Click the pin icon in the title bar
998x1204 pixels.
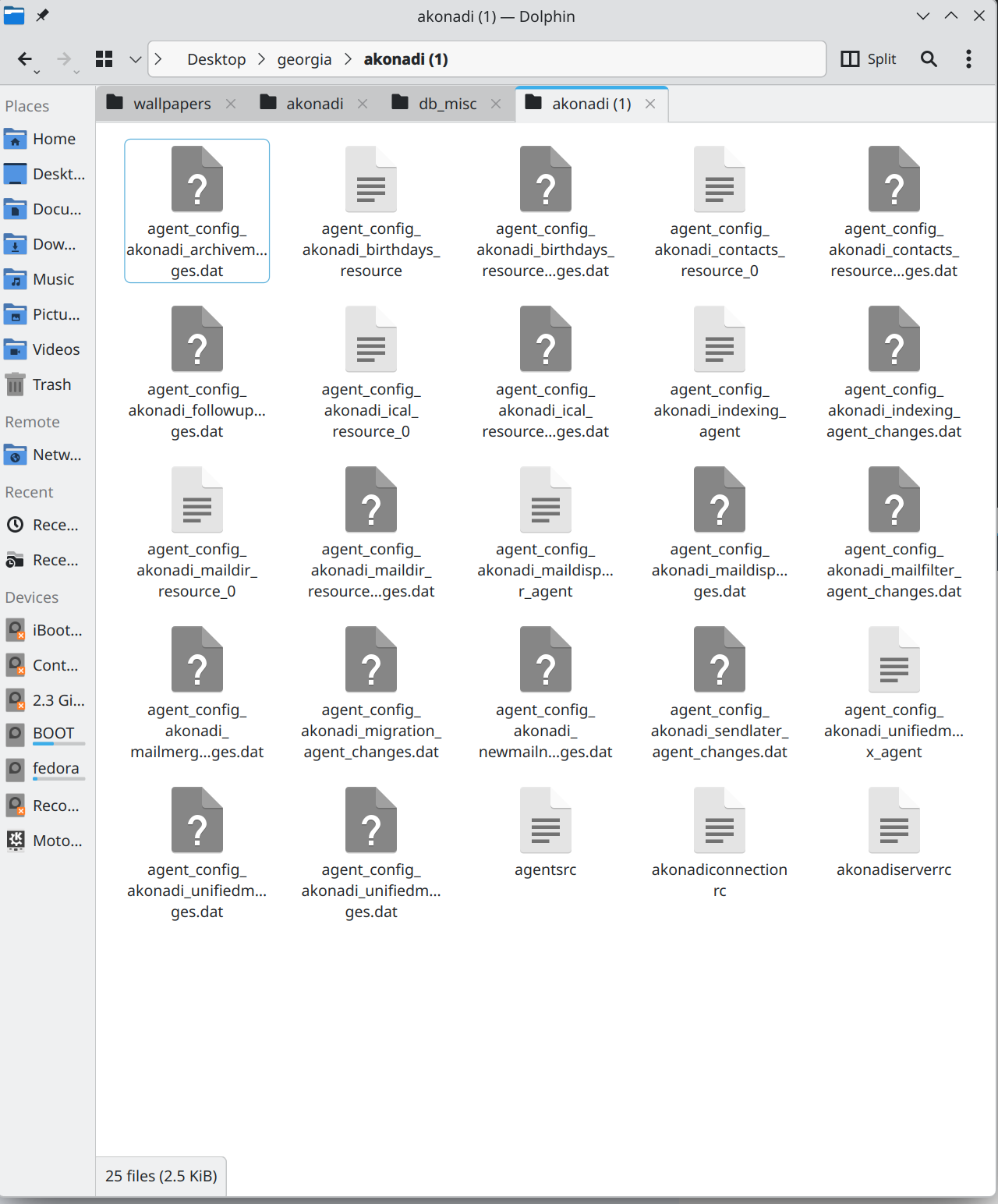42,16
